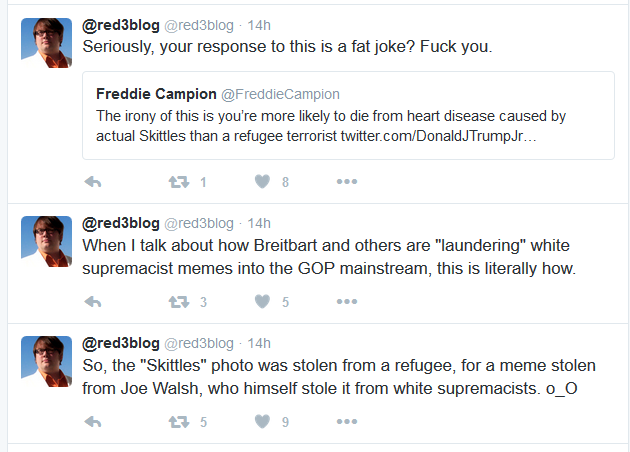Open the twitter.com/DonaldJTrumpJr link
This screenshot has height=452, width=630.
pos(438,136)
